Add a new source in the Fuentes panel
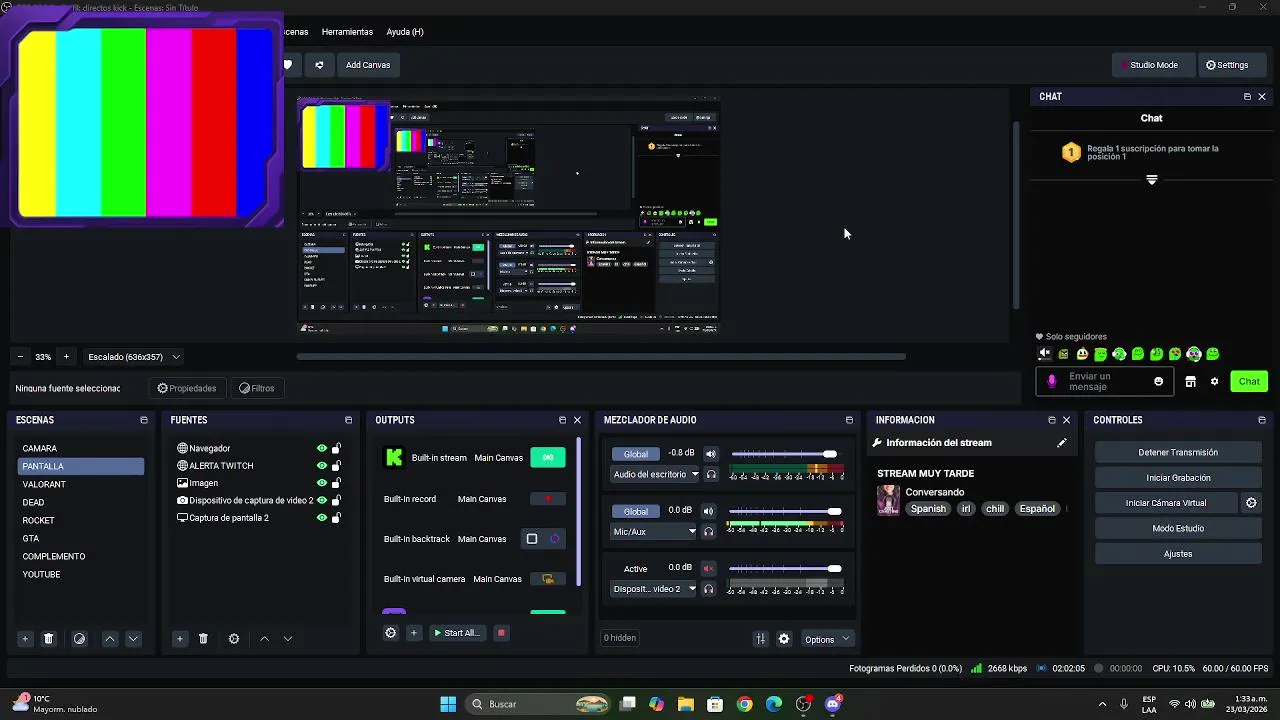This screenshot has width=1280, height=720. [x=180, y=639]
